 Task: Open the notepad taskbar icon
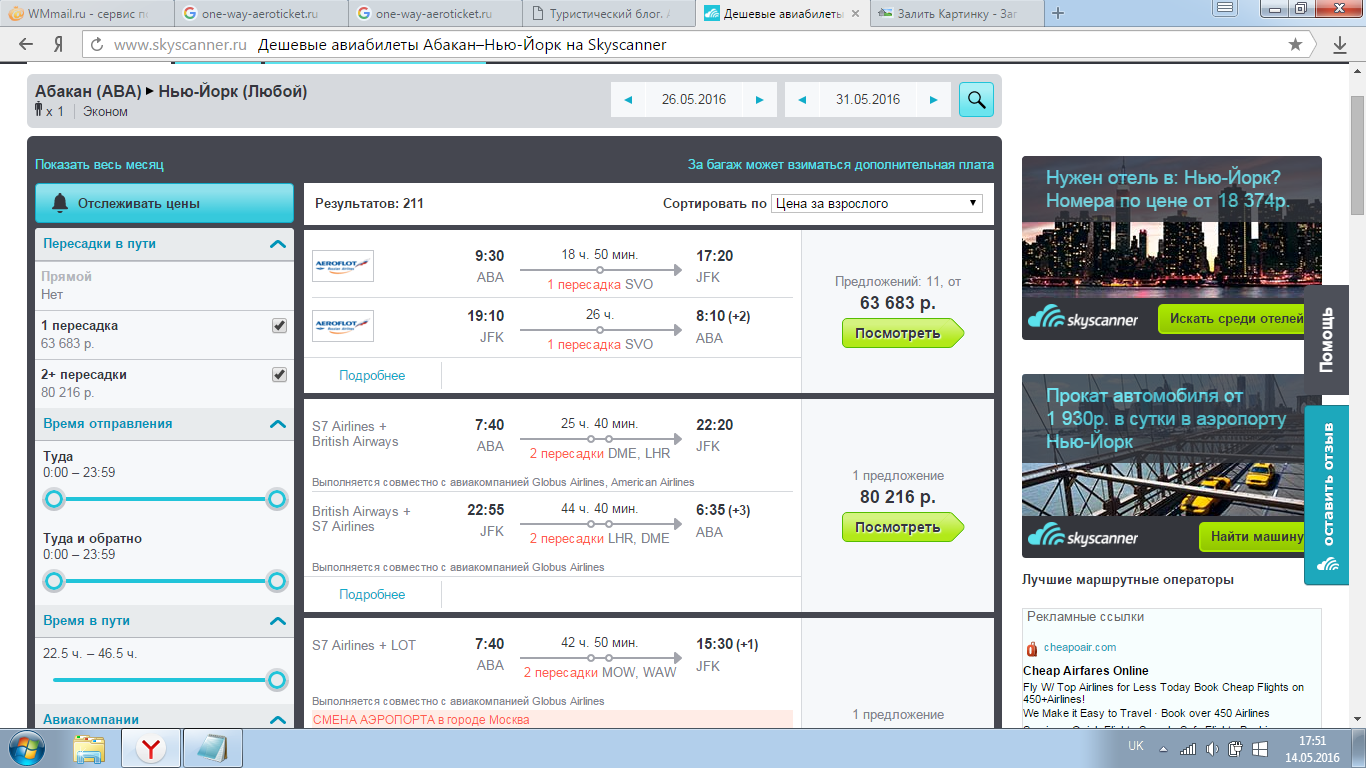pos(213,748)
